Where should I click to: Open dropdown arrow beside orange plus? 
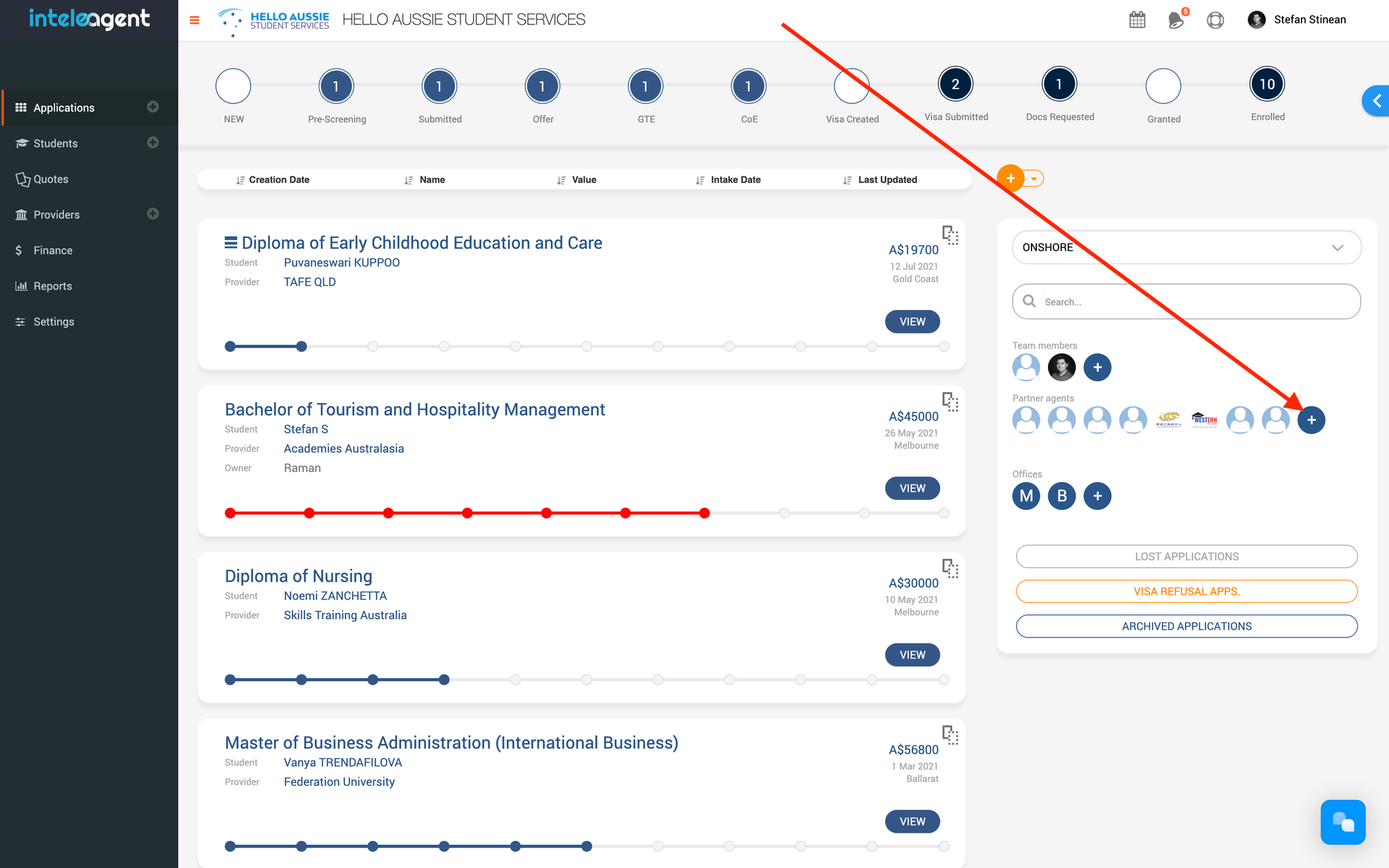point(1034,179)
